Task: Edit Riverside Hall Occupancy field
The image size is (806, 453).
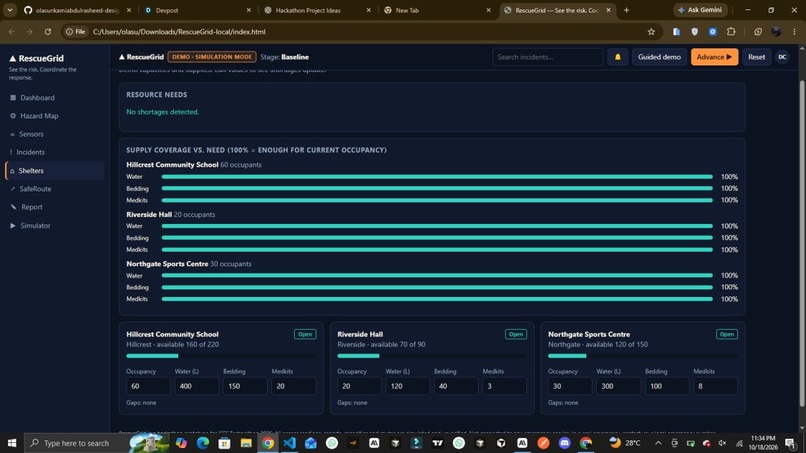Action: point(359,386)
